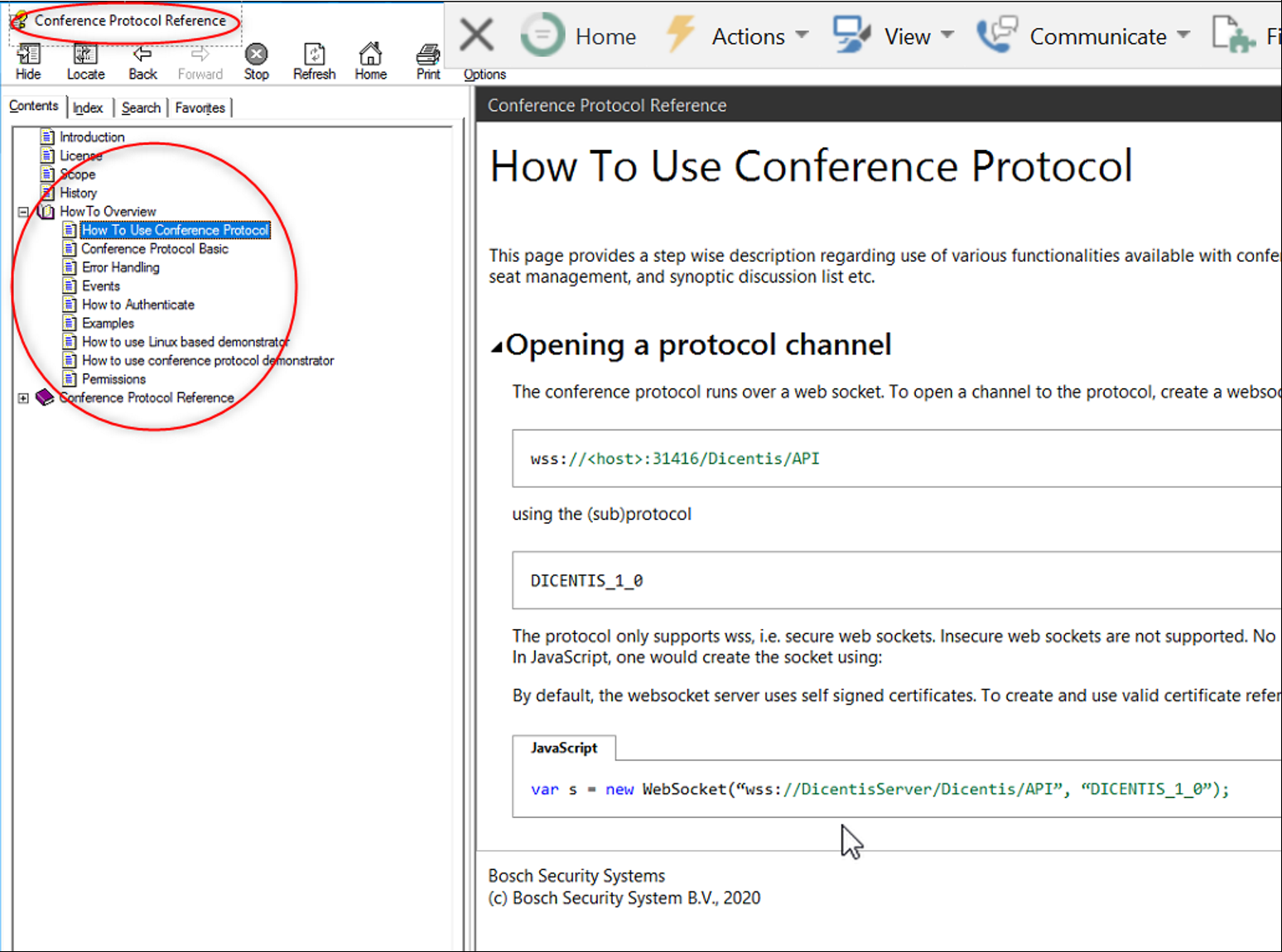Viewport: 1282px width, 952px height.
Task: Collapse the Opening a protocol channel section
Action: tap(497, 347)
